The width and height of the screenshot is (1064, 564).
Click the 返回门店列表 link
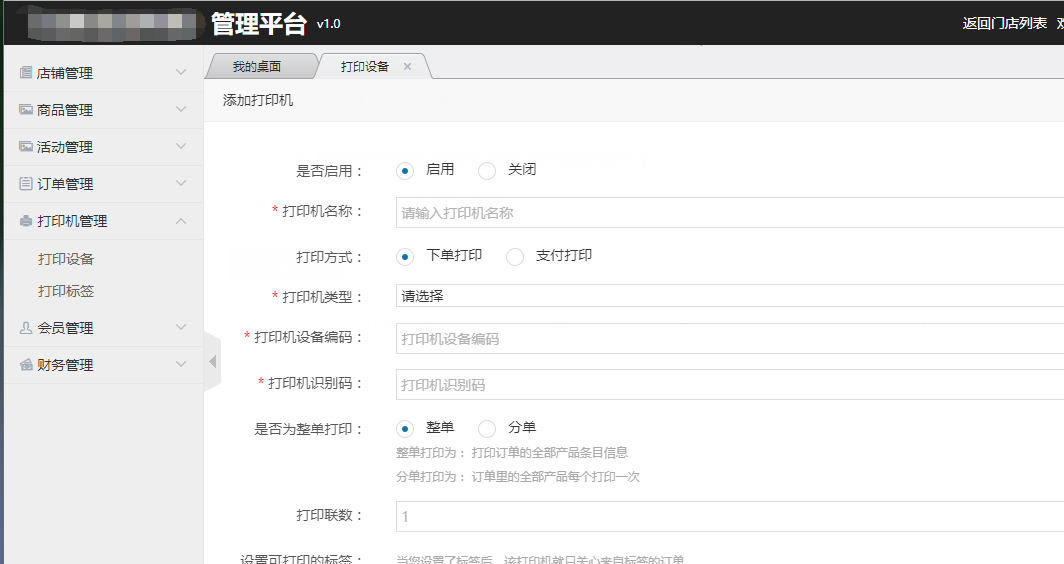[x=1004, y=23]
